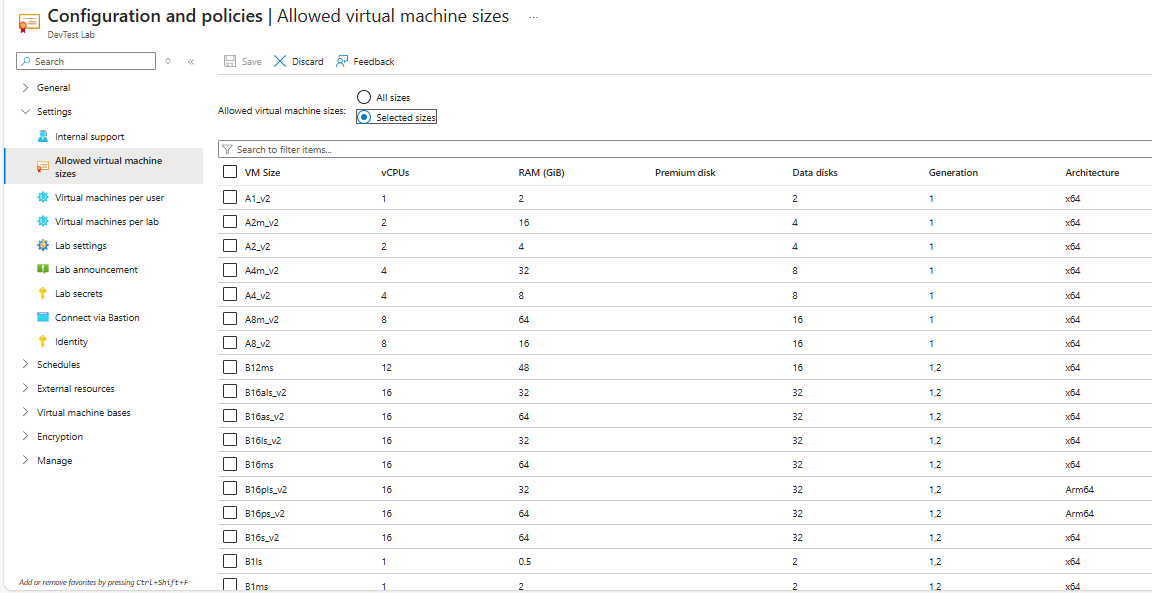
Task: Check the A8m_v2 checkbox
Action: click(230, 319)
